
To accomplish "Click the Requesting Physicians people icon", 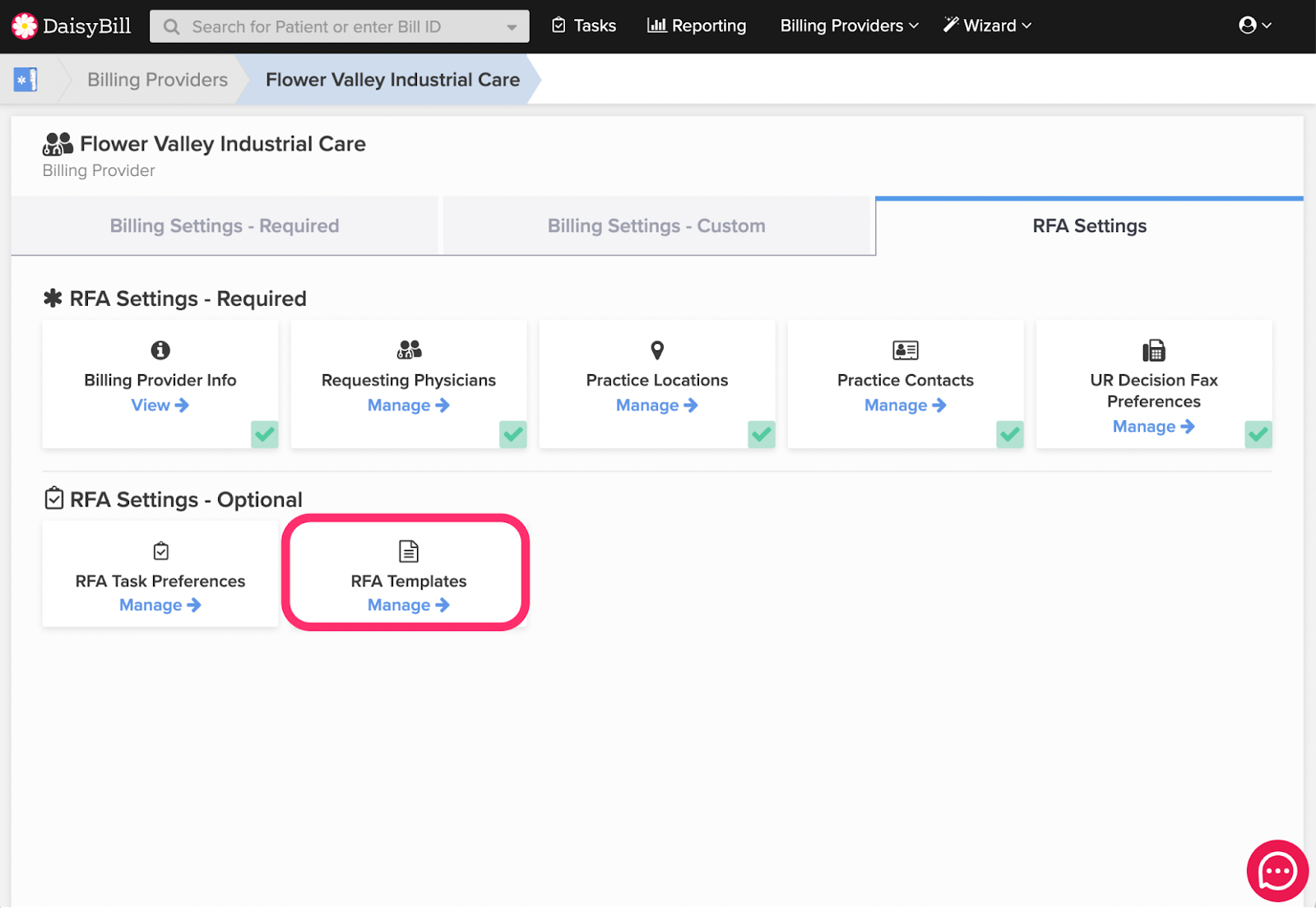I will click(409, 350).
